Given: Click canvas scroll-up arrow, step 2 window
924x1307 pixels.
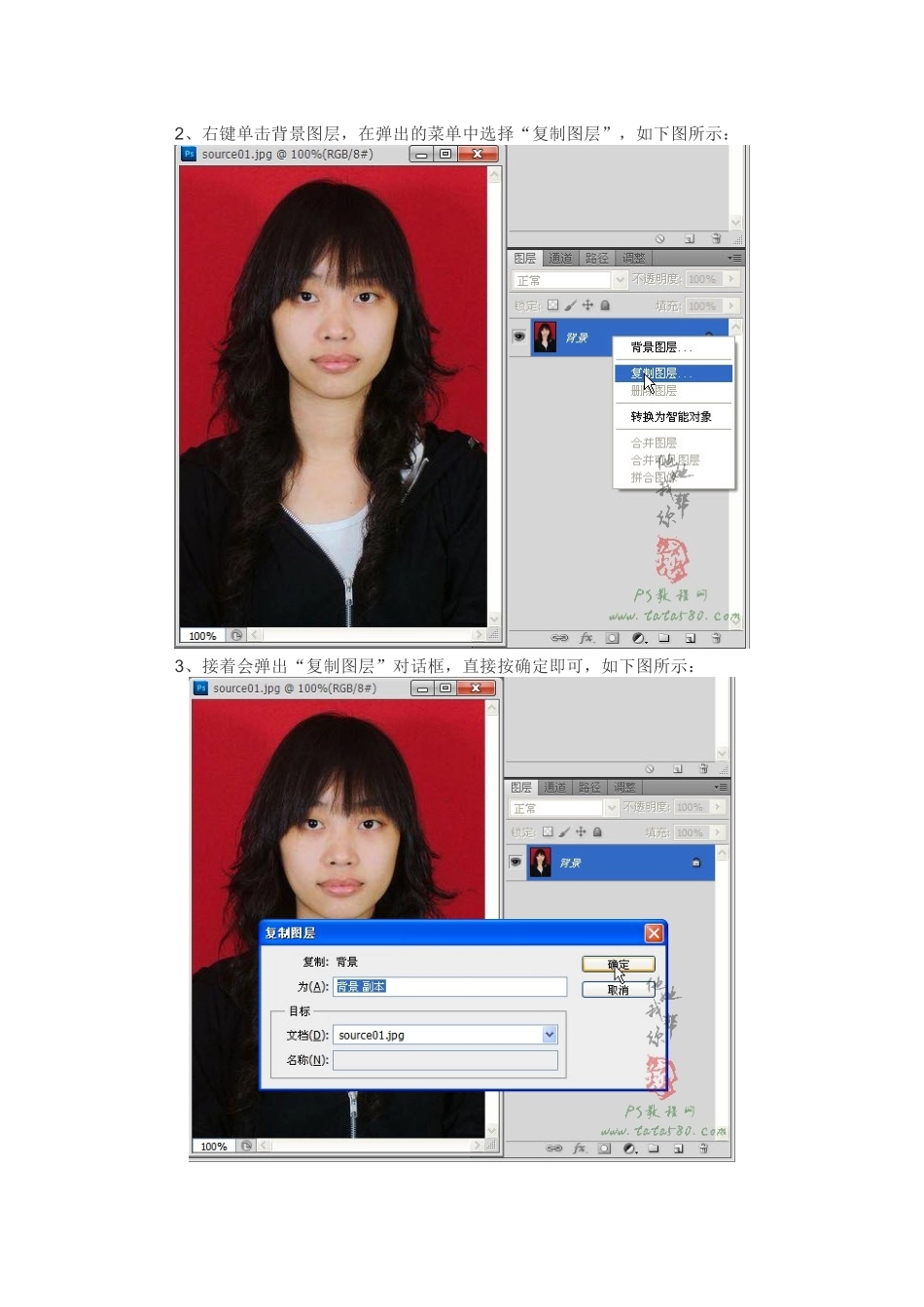Looking at the screenshot, I should (494, 175).
